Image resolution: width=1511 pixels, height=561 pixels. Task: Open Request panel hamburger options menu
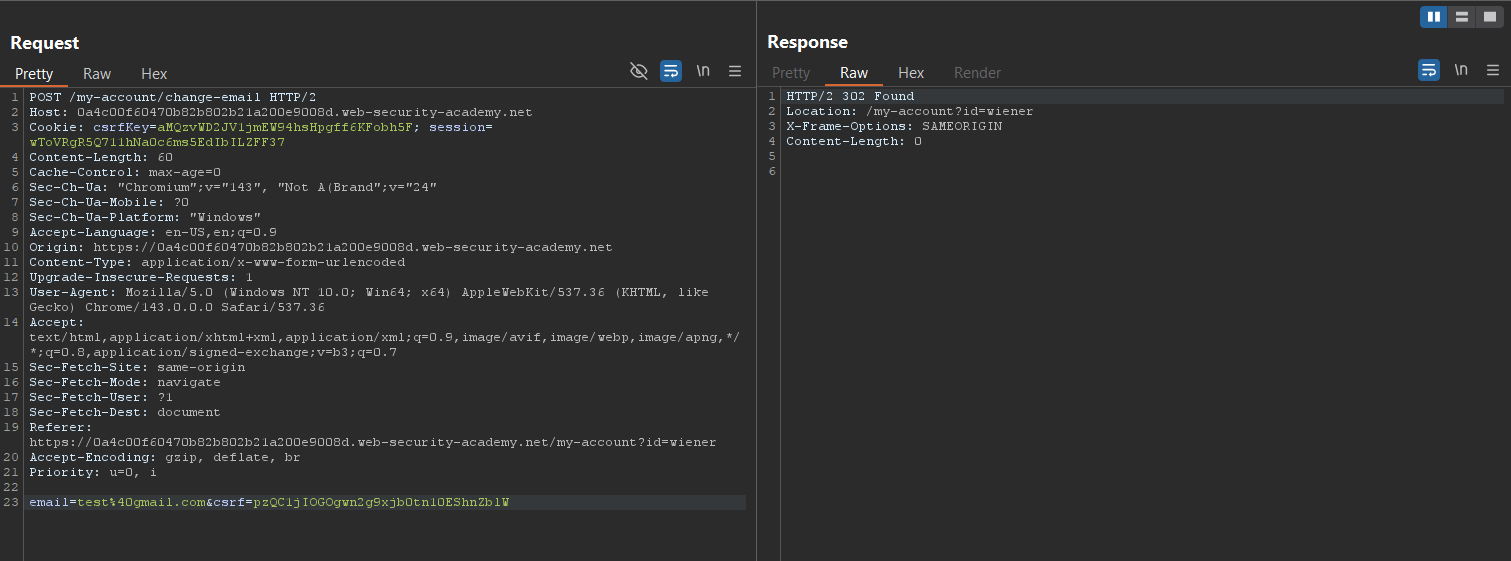click(735, 70)
